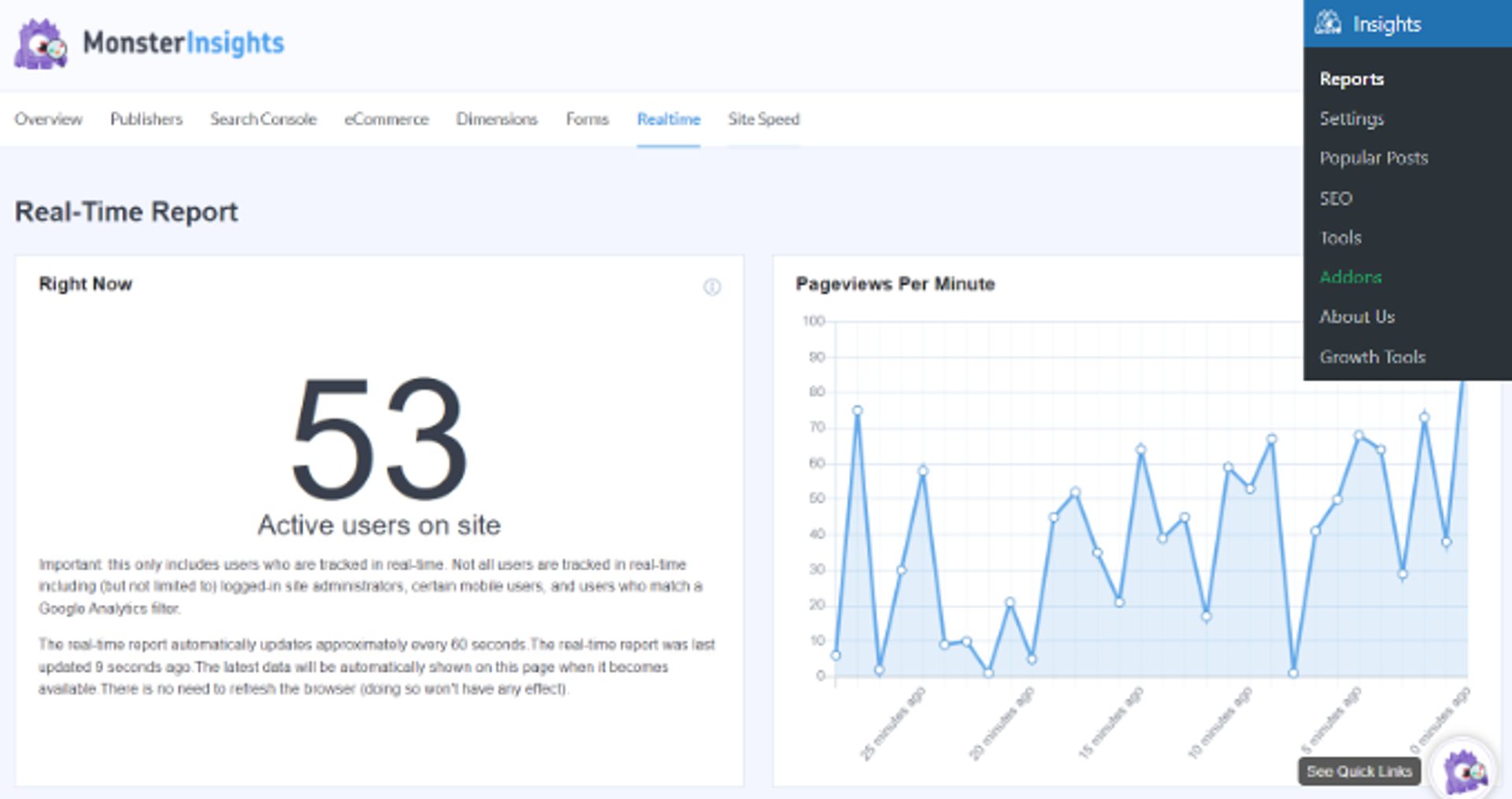The image size is (1512, 799).
Task: Click the MonsterInsights mascot logo
Action: coord(41,43)
